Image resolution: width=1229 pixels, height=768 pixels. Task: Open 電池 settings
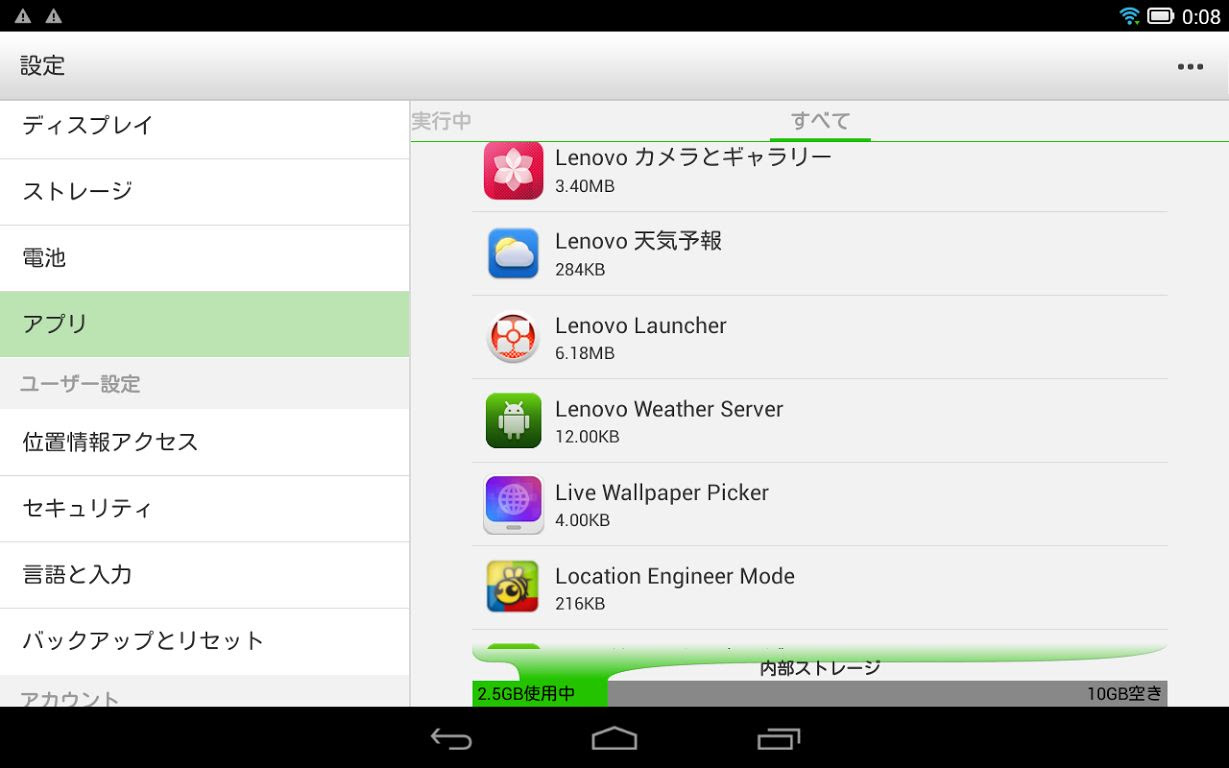click(x=204, y=258)
